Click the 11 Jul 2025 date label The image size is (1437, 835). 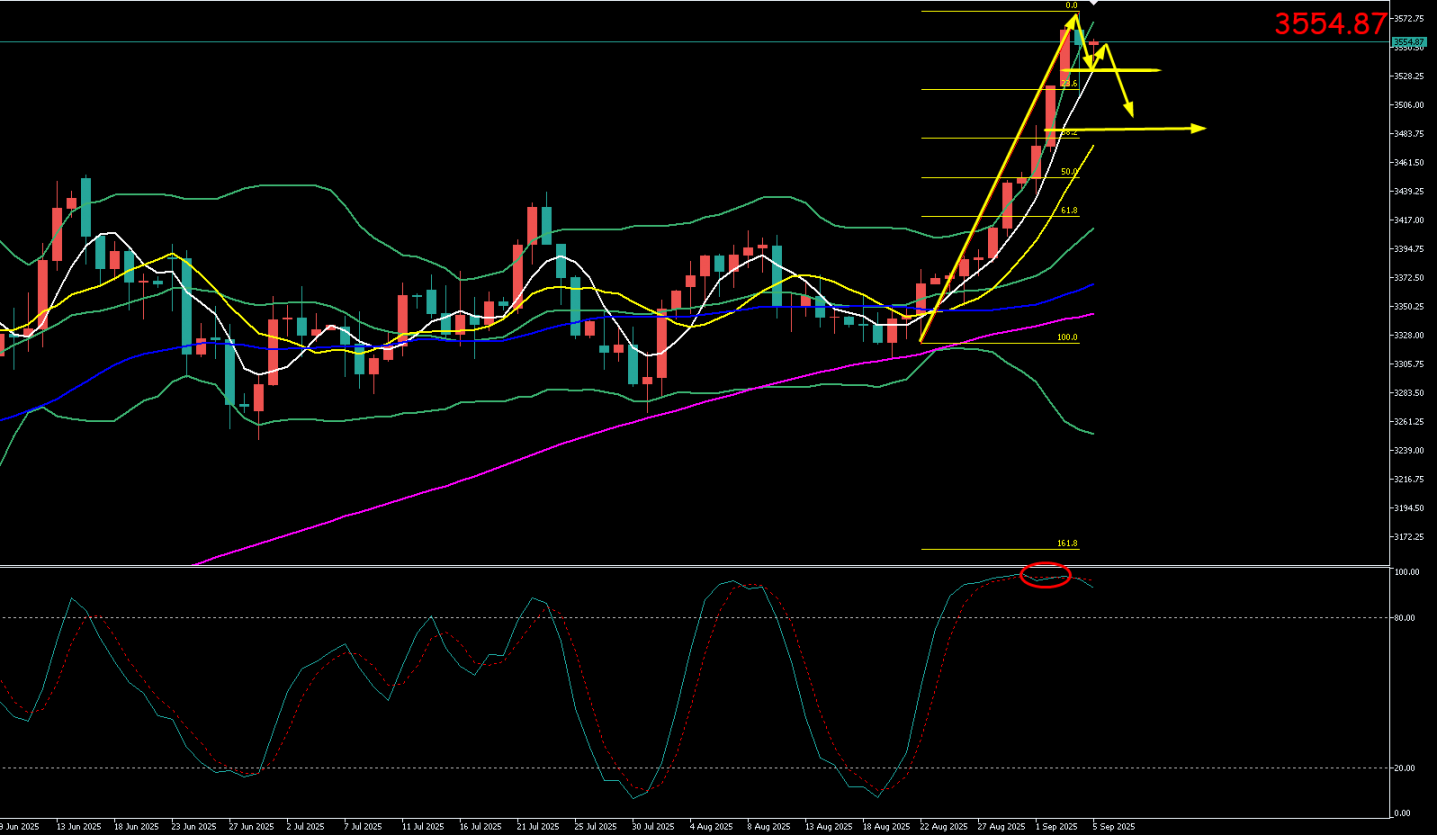(x=423, y=827)
